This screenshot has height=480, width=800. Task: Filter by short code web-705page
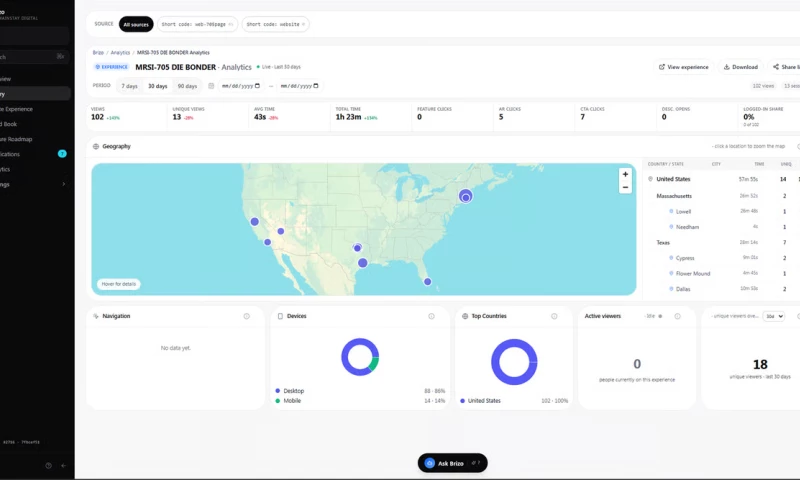pyautogui.click(x=197, y=24)
